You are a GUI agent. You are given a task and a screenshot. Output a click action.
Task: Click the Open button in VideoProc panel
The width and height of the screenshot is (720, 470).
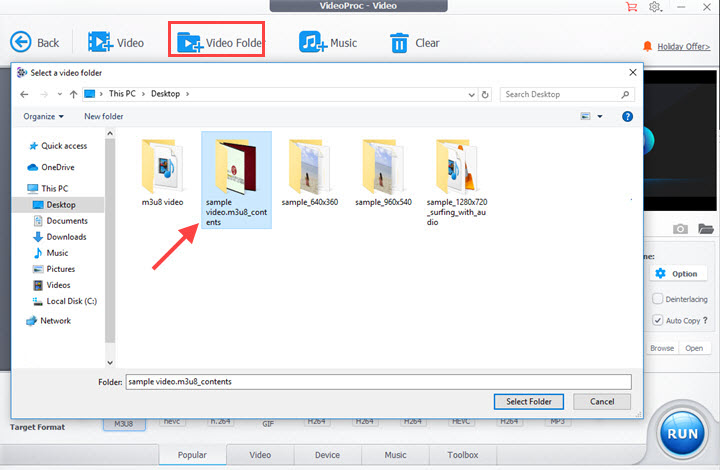694,348
